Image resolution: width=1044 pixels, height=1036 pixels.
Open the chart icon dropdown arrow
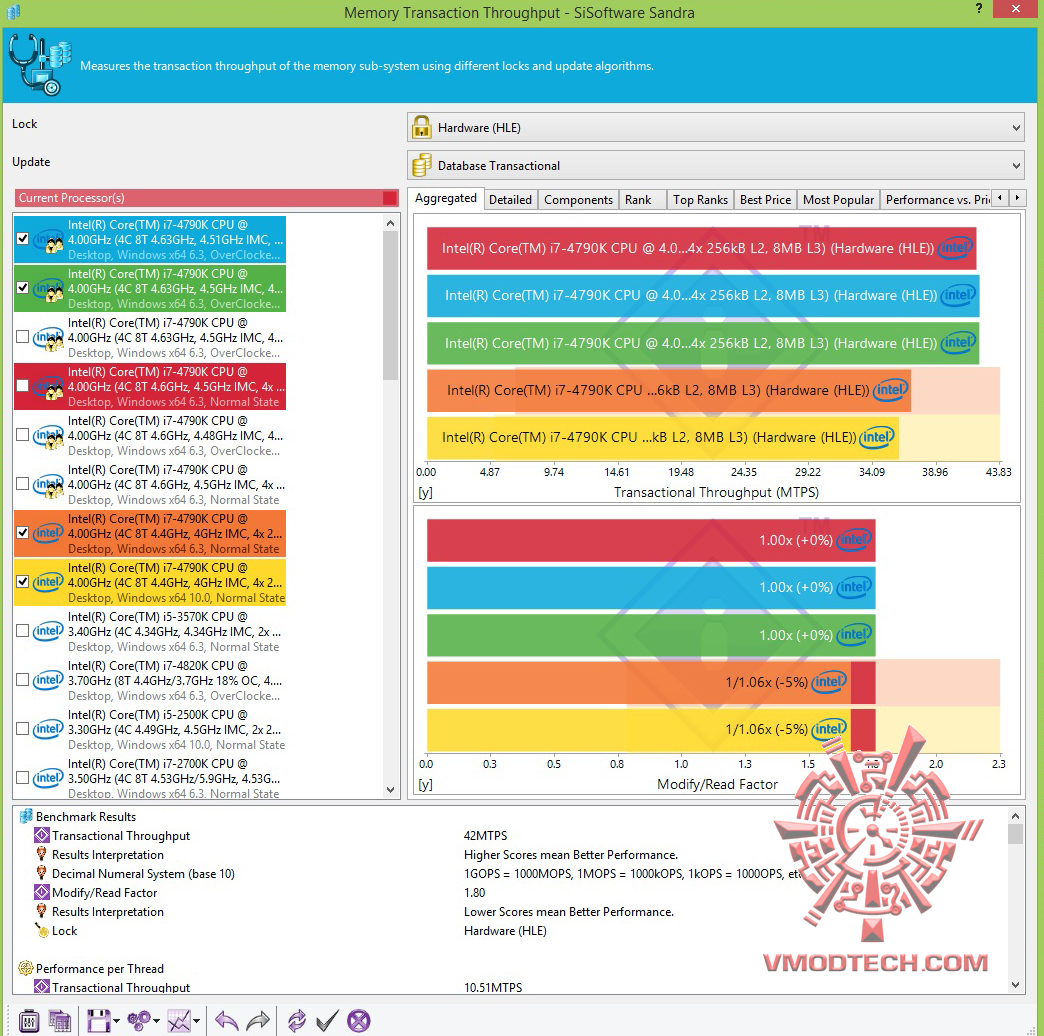[197, 1021]
